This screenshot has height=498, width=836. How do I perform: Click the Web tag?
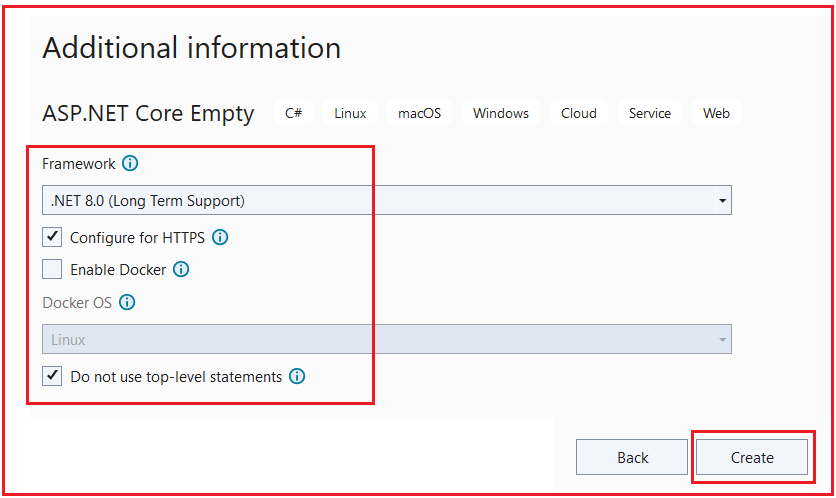[x=716, y=113]
